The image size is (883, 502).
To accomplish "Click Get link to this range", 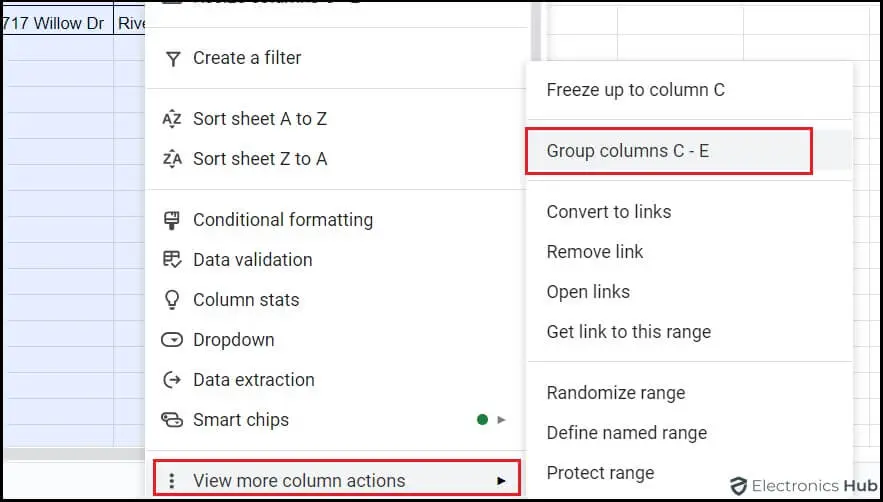I will [628, 332].
